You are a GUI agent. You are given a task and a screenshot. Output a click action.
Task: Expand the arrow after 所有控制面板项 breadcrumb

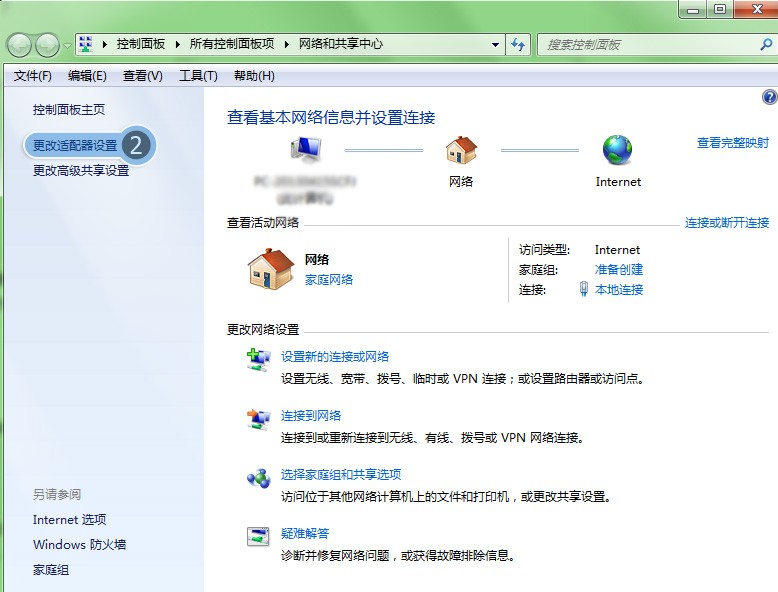287,44
